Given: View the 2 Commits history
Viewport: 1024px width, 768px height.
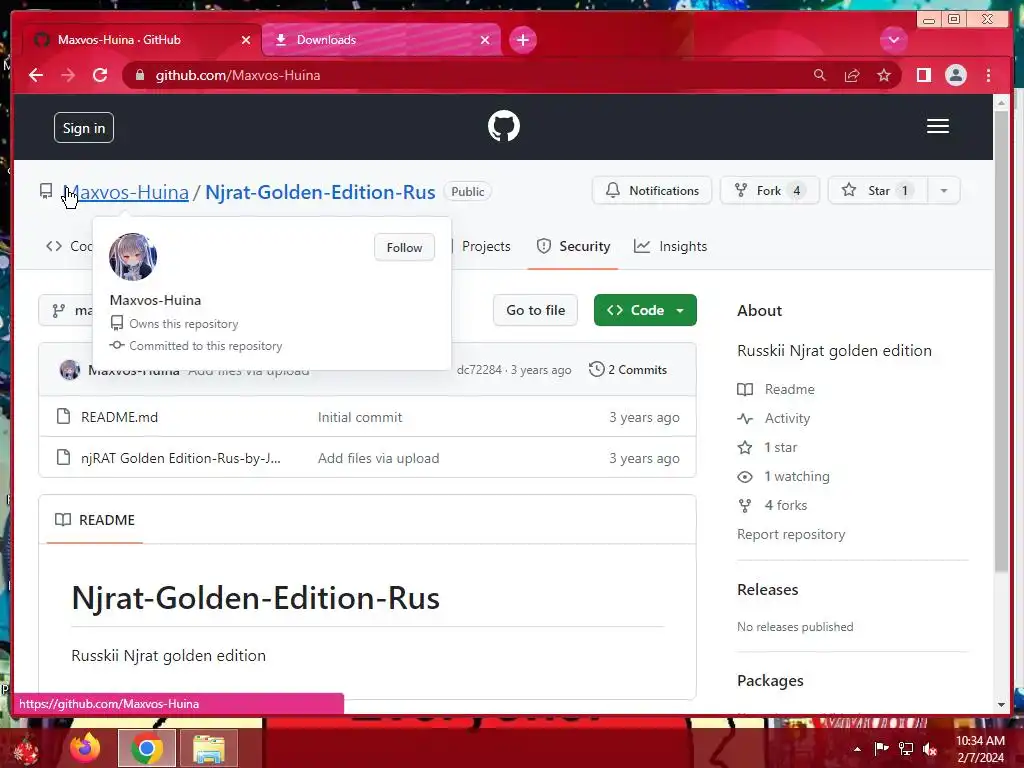Looking at the screenshot, I should point(628,370).
